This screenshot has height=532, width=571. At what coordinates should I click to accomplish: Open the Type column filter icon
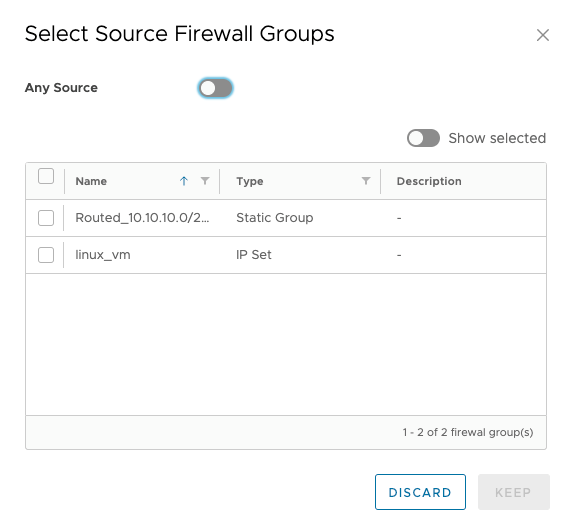click(x=366, y=181)
